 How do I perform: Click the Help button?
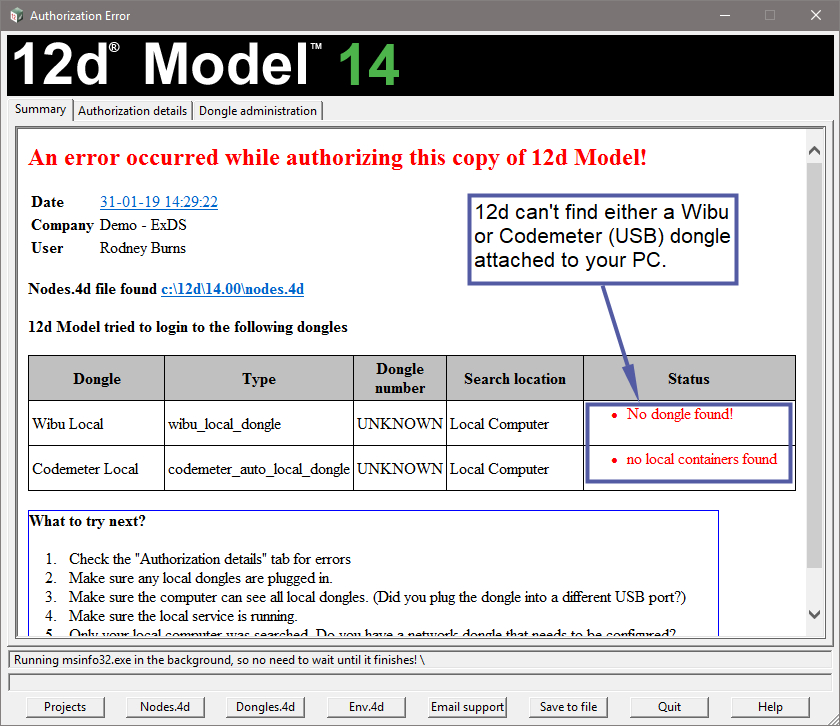click(x=770, y=707)
